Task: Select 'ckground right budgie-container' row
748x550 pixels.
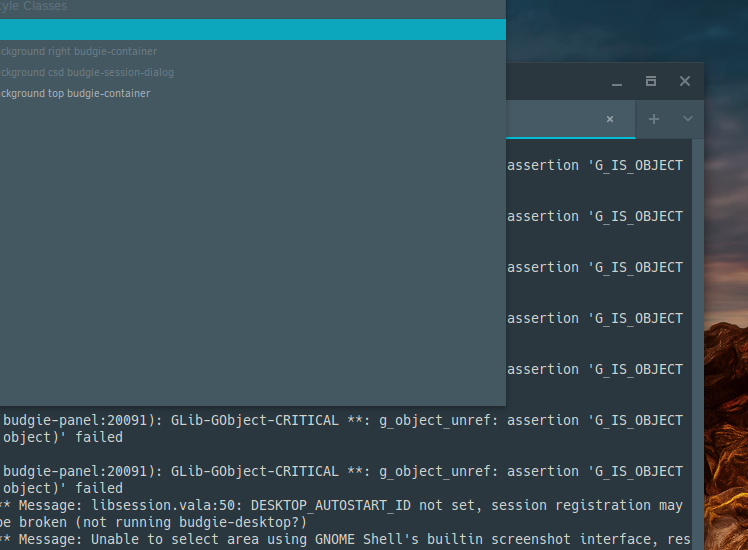Action: click(x=253, y=51)
